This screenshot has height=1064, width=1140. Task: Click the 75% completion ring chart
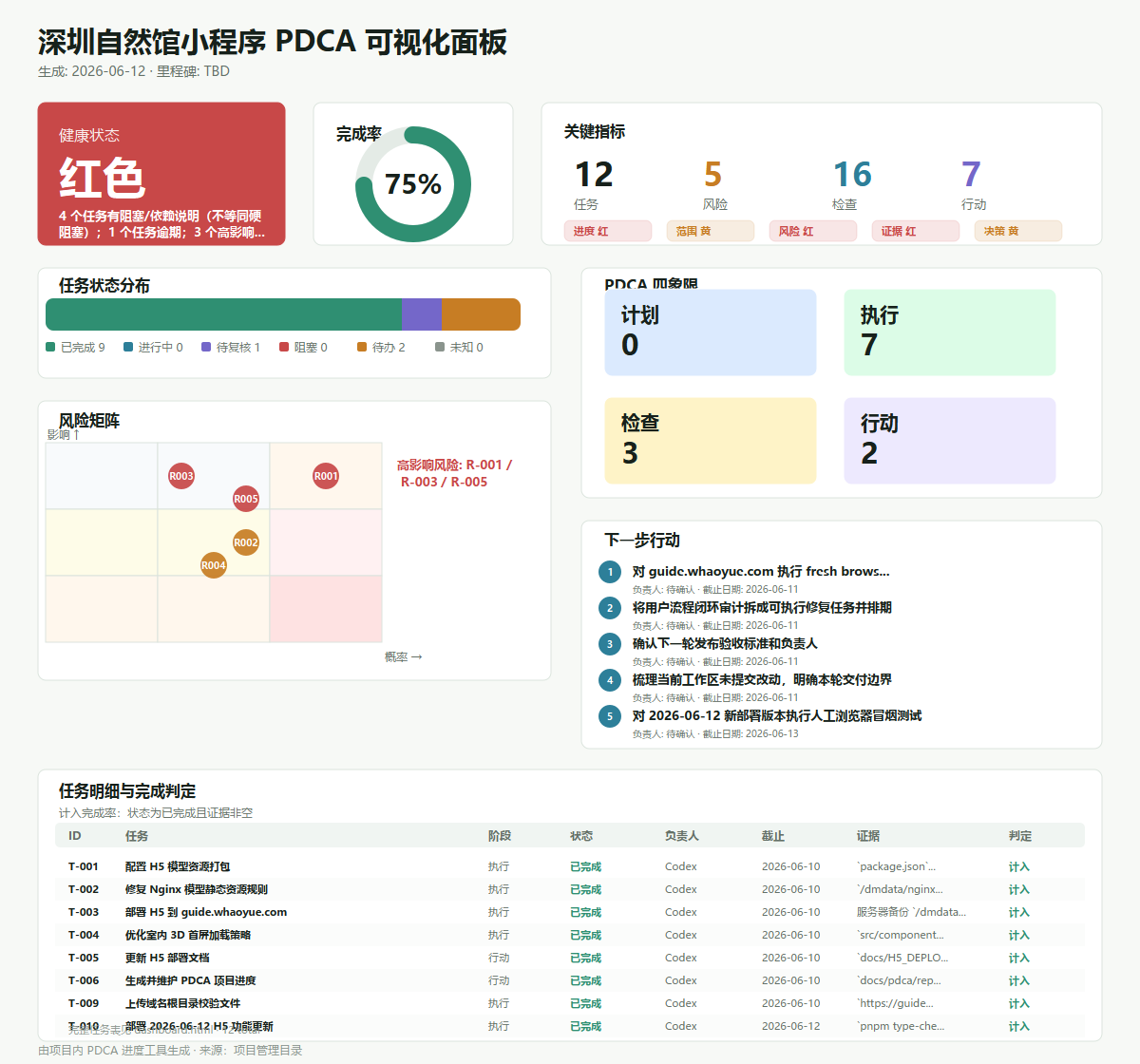413,183
